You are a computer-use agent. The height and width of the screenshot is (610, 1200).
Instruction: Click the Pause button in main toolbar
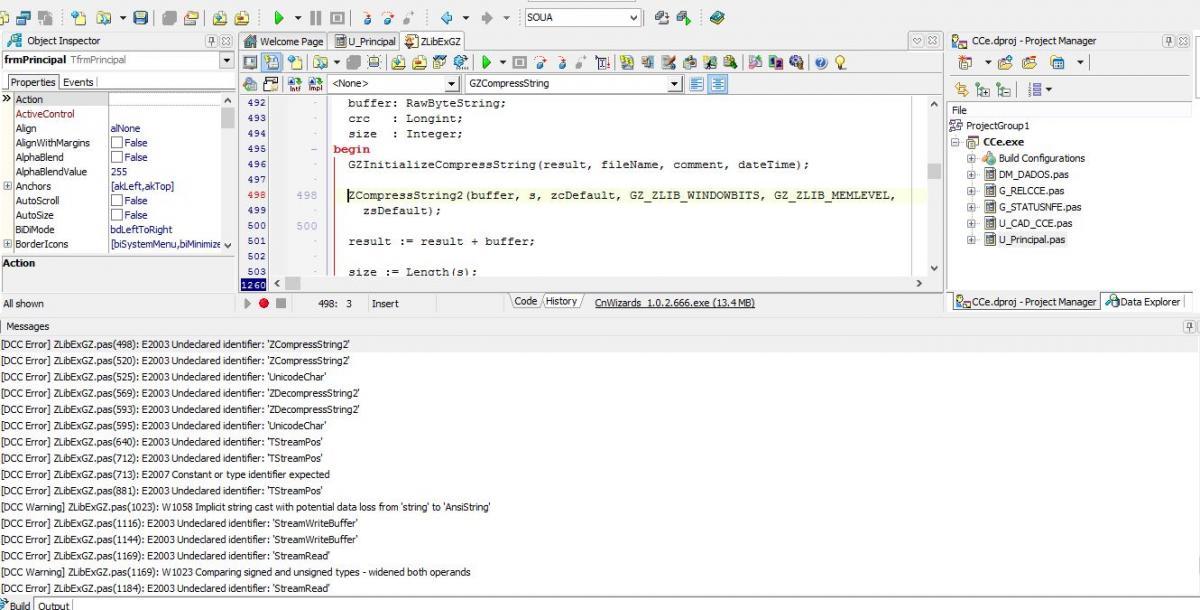click(315, 18)
